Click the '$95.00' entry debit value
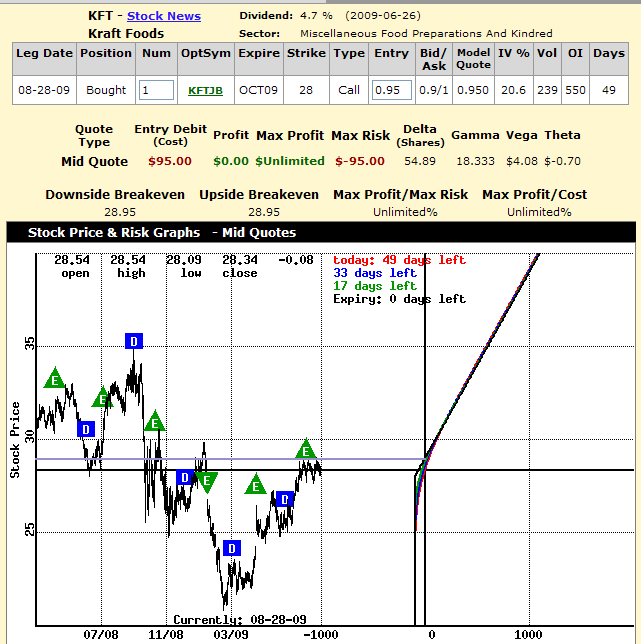 click(x=170, y=161)
